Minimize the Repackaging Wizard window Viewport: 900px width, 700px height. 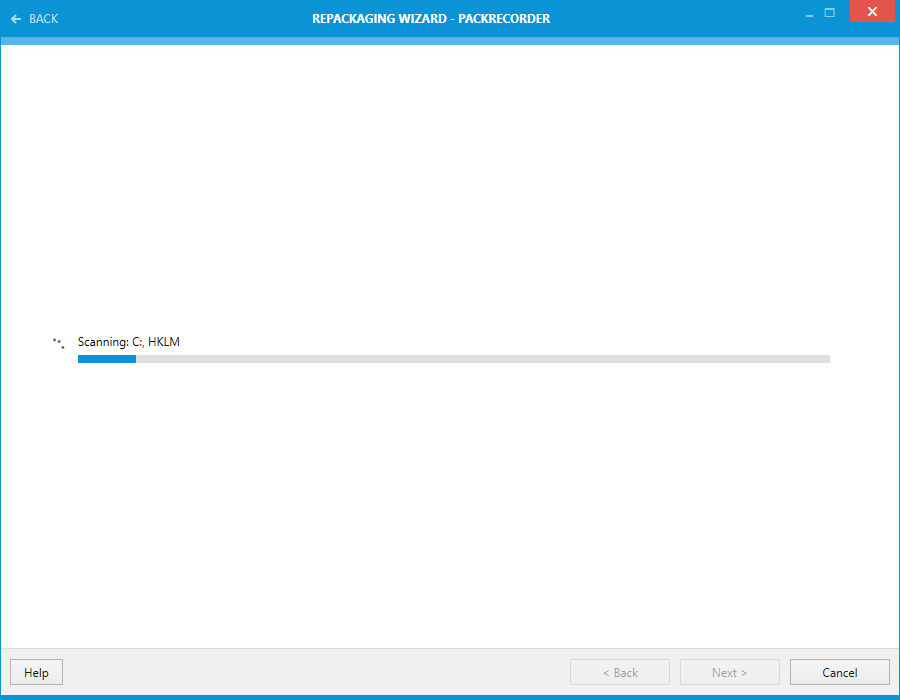[x=808, y=12]
